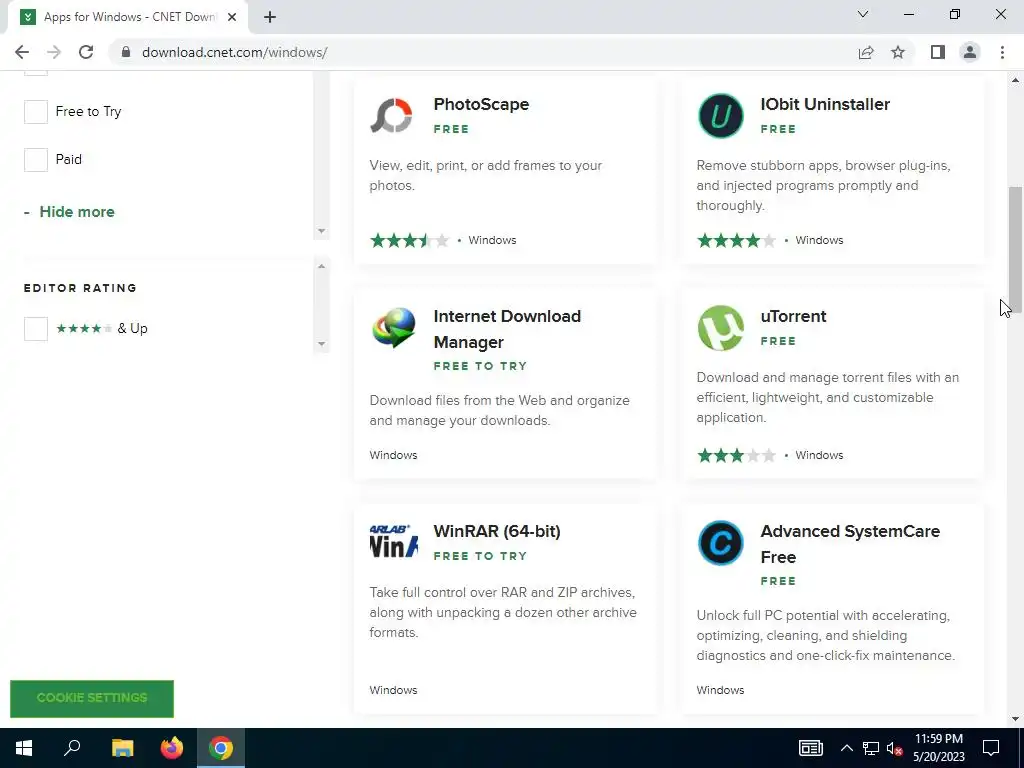Toggle the browser side panel
The height and width of the screenshot is (768, 1024).
[938, 52]
